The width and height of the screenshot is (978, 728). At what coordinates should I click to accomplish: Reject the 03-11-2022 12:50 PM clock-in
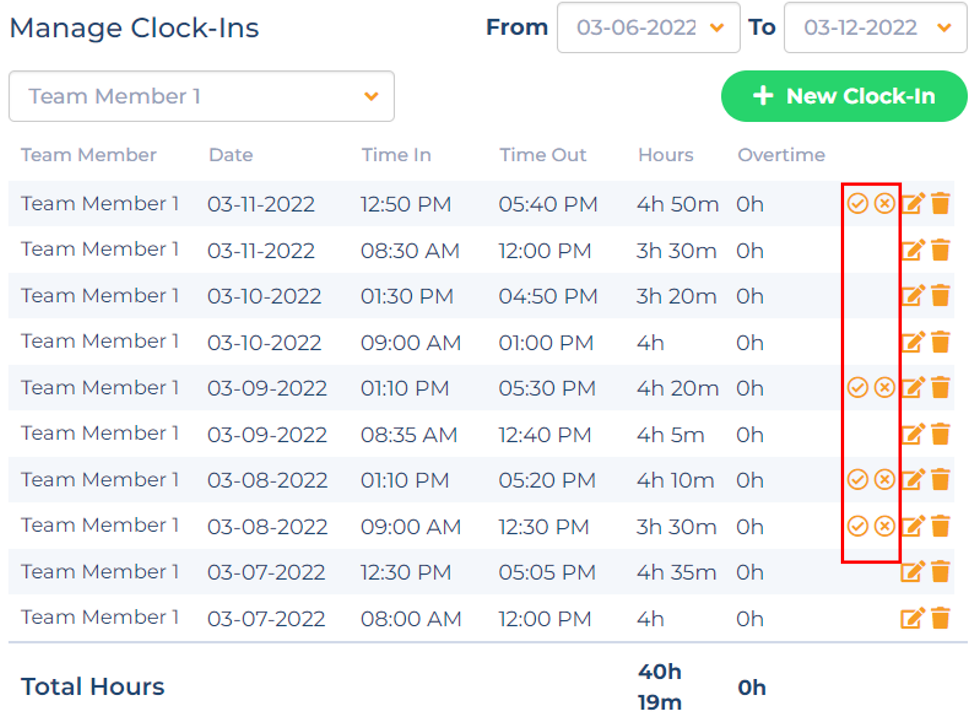coord(884,203)
